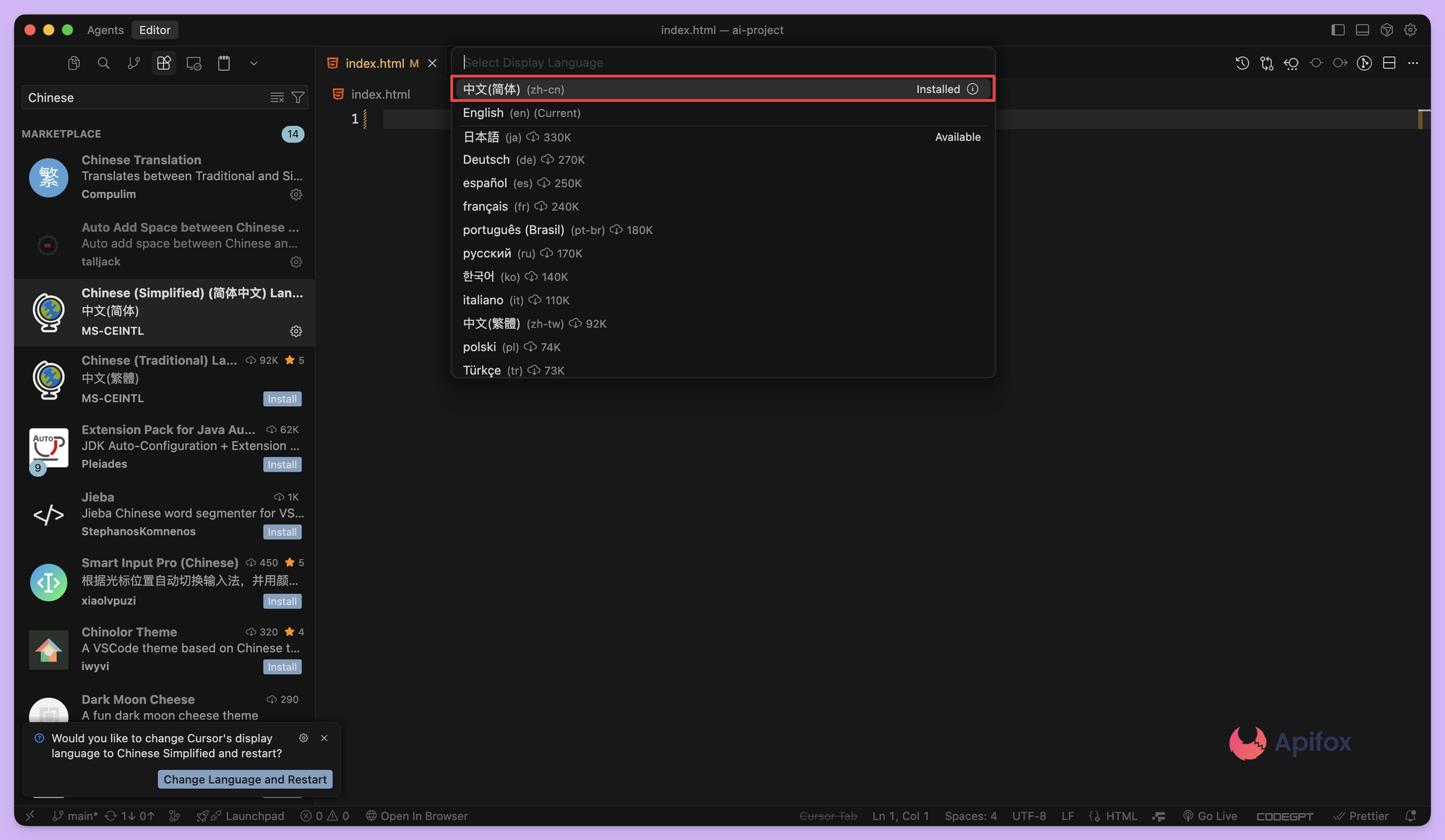Viewport: 1445px width, 840px height.
Task: Toggle the bottom panel visibility
Action: (x=1362, y=30)
